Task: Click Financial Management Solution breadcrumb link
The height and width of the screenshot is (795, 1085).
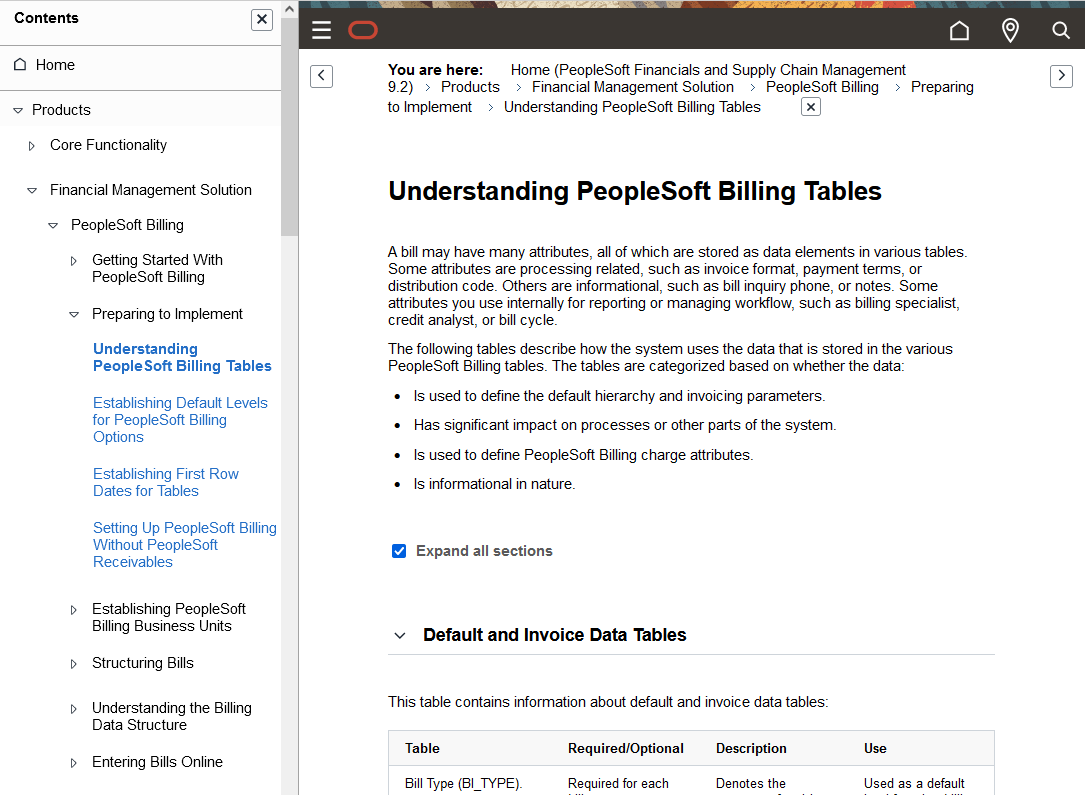Action: click(x=632, y=87)
